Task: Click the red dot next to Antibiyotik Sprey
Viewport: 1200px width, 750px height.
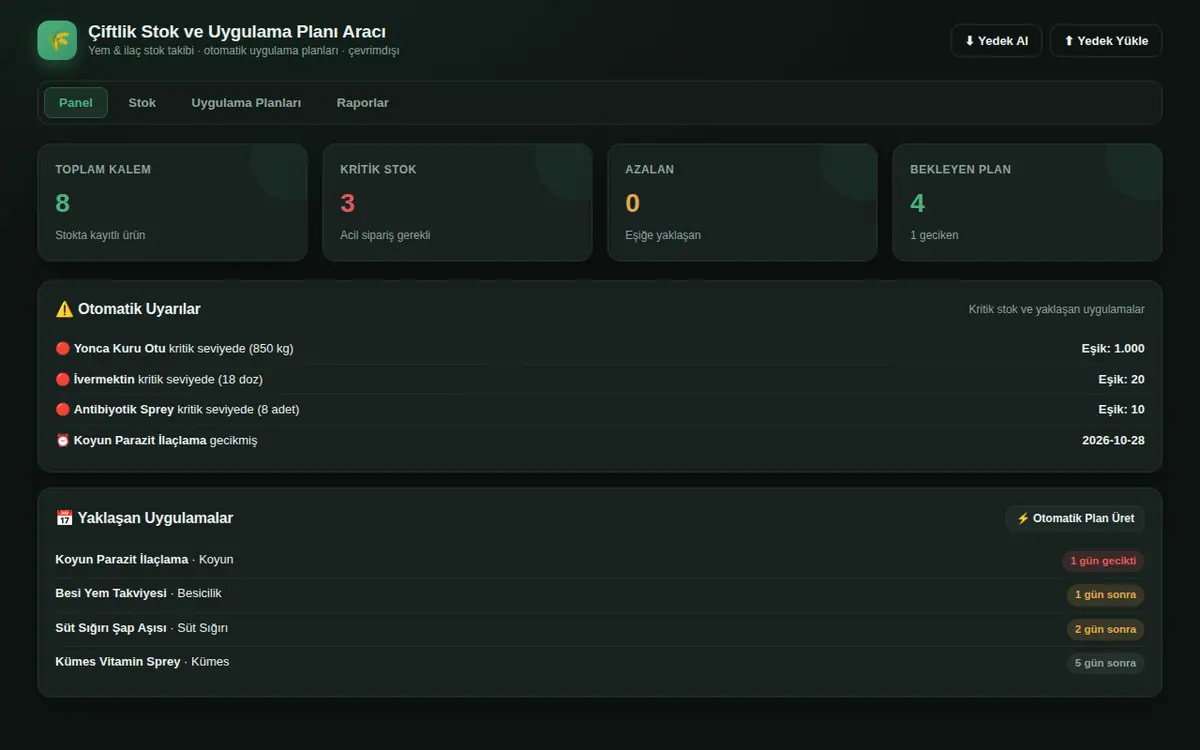Action: (63, 409)
